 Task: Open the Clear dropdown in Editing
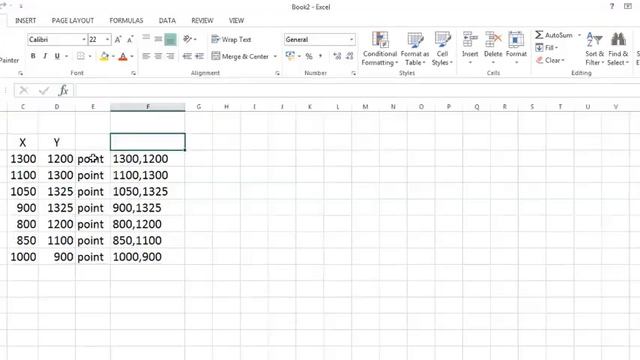(x=550, y=60)
